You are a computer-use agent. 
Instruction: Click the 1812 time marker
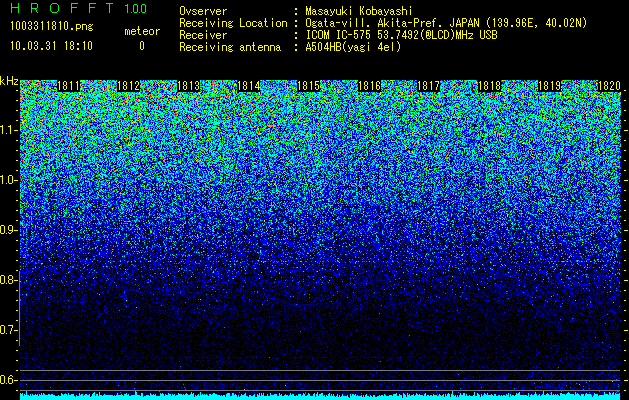[128, 86]
